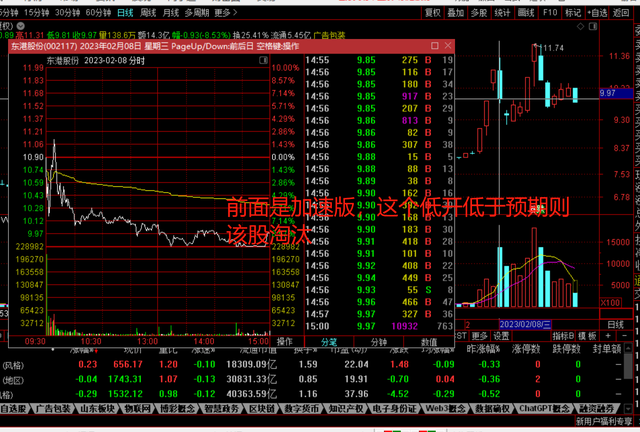Viewport: 640px width, 432px height.
Task: Open the 区块链 bottom tab
Action: pos(261,408)
